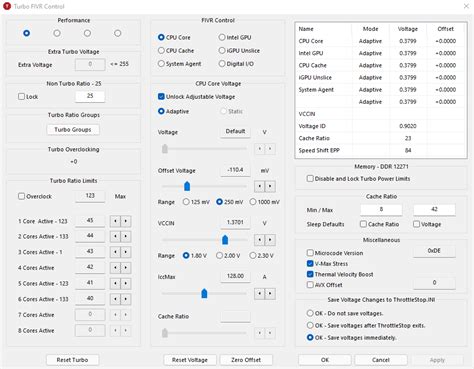Lower IccMax value with left arrow button

coord(260,294)
